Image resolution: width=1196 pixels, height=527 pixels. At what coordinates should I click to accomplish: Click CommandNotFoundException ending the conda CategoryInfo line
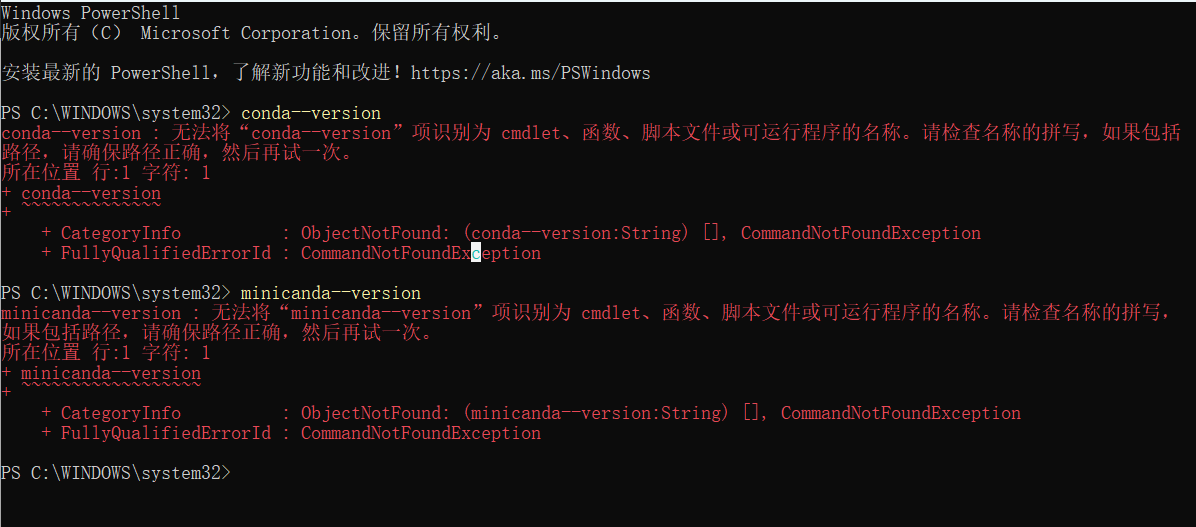[861, 233]
